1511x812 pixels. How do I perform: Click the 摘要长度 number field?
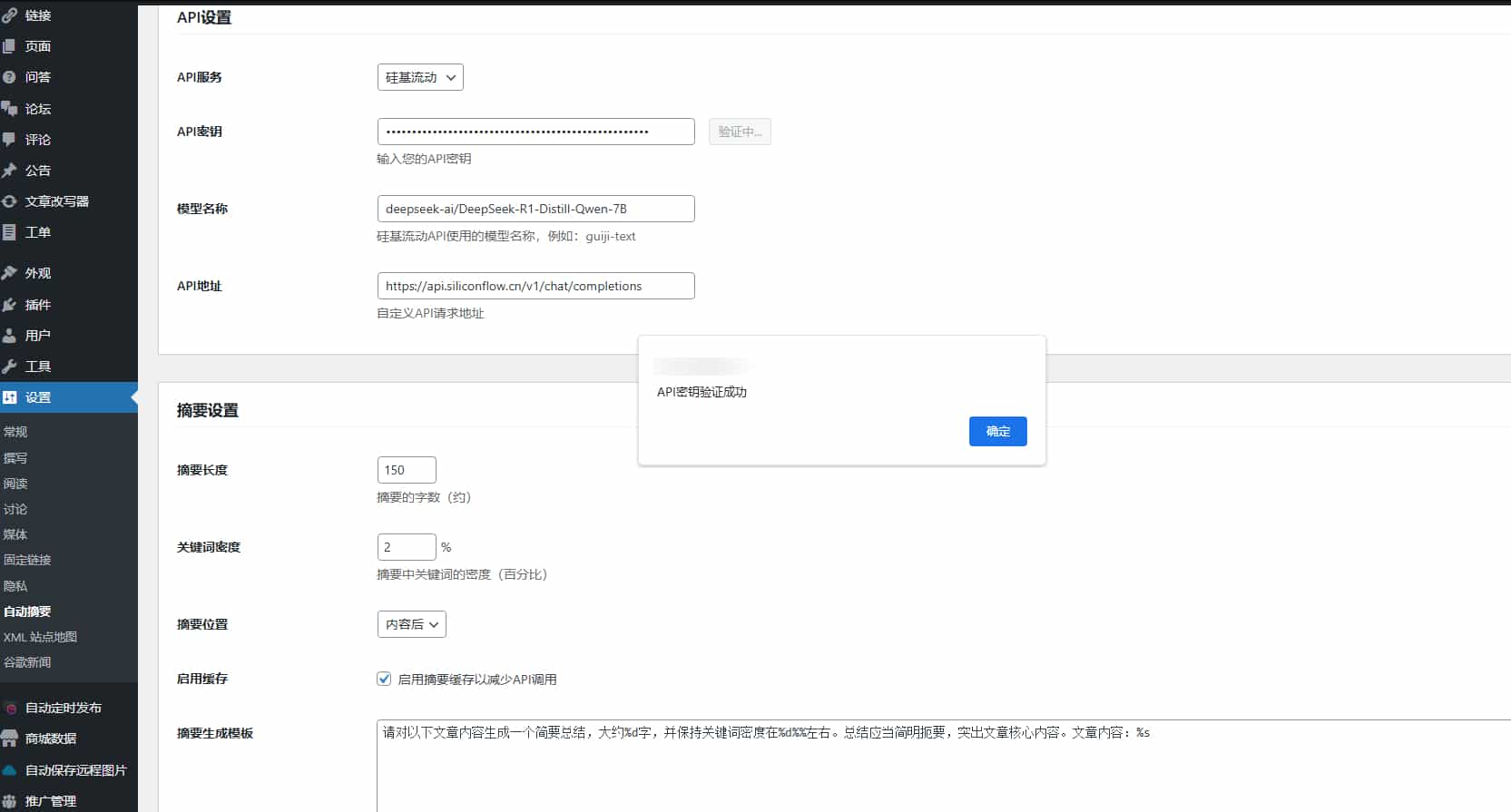coord(407,470)
